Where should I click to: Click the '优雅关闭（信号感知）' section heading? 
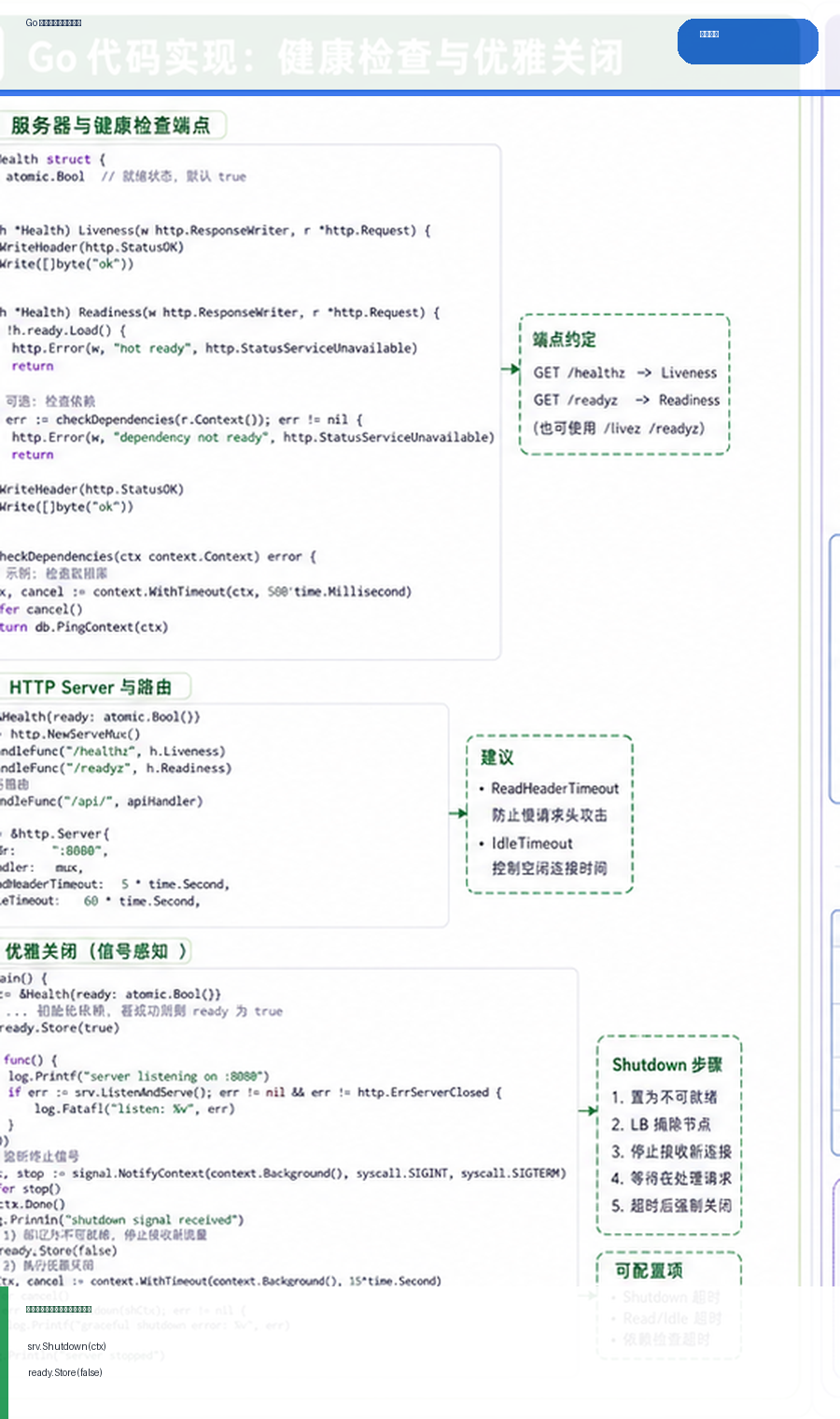pyautogui.click(x=96, y=951)
